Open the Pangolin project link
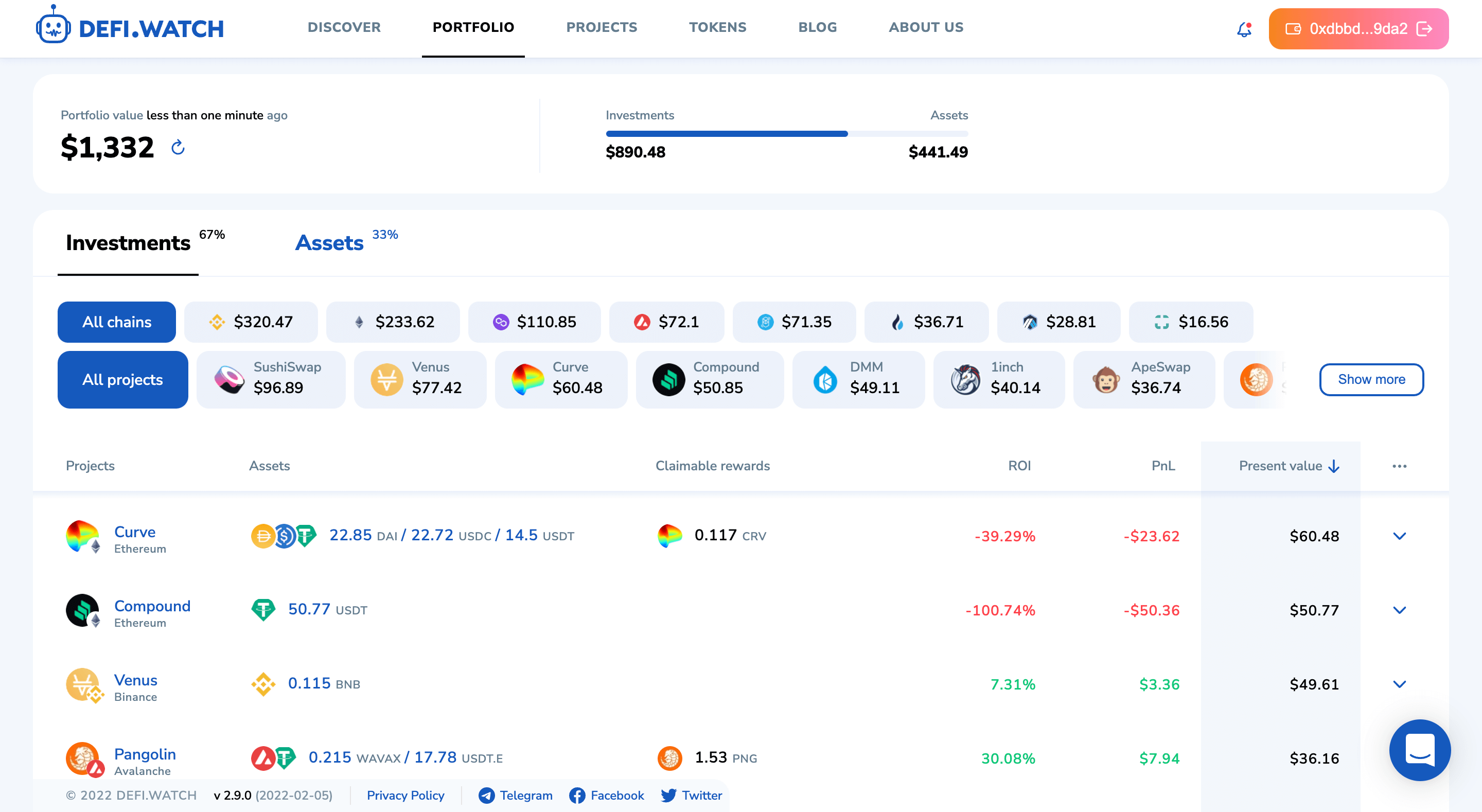The height and width of the screenshot is (812, 1482). [145, 755]
